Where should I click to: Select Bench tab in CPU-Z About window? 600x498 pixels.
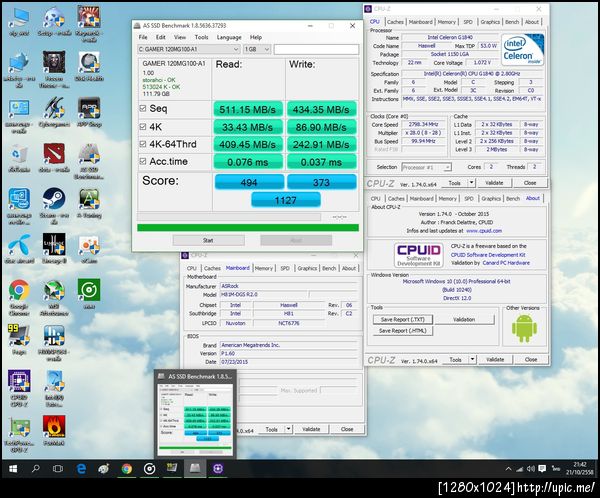[x=513, y=199]
